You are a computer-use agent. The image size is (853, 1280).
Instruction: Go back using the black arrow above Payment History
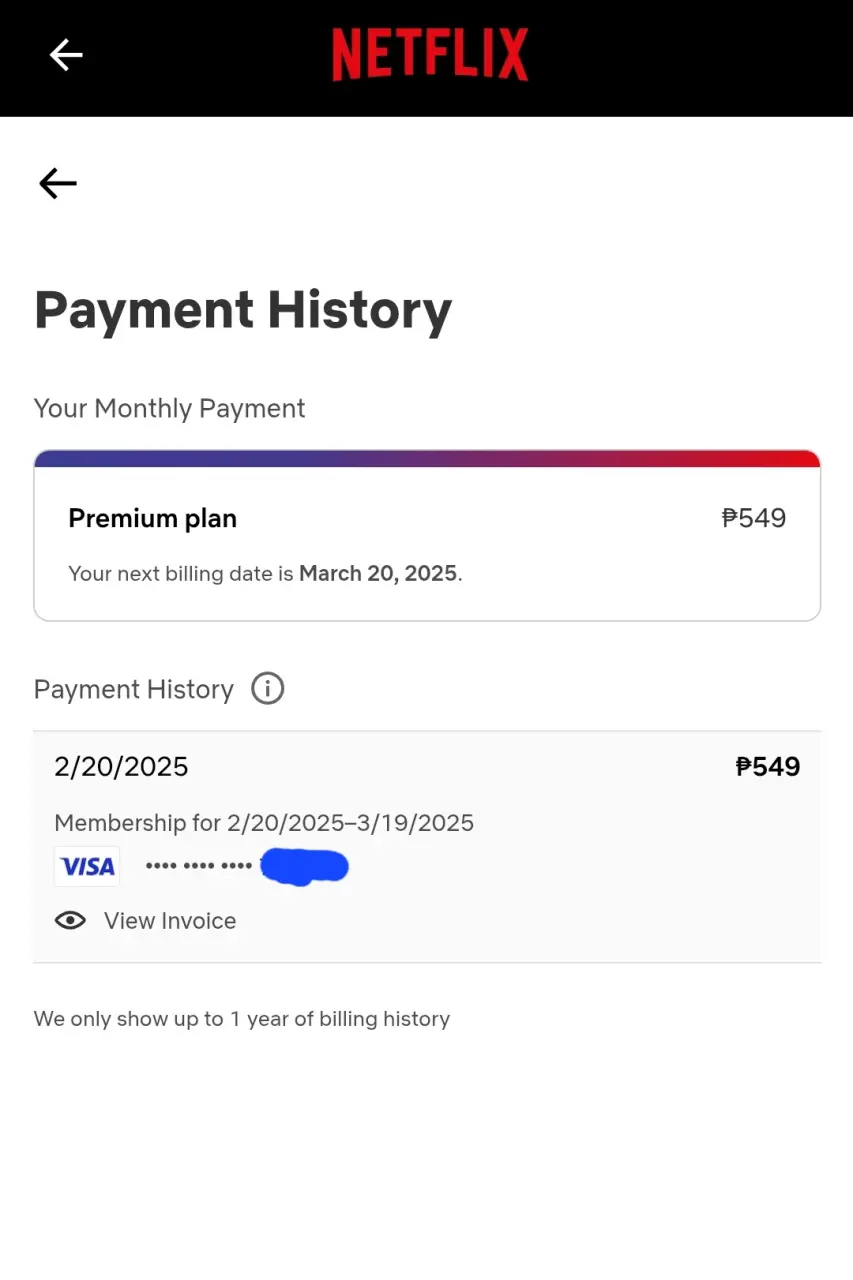point(57,183)
